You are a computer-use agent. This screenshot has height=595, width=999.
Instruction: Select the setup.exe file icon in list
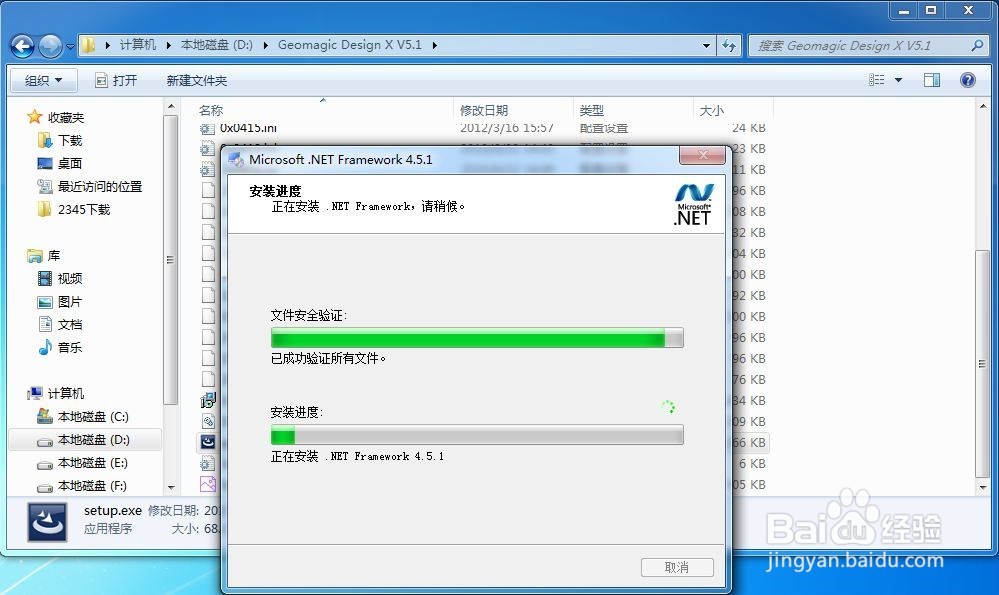pyautogui.click(x=208, y=441)
